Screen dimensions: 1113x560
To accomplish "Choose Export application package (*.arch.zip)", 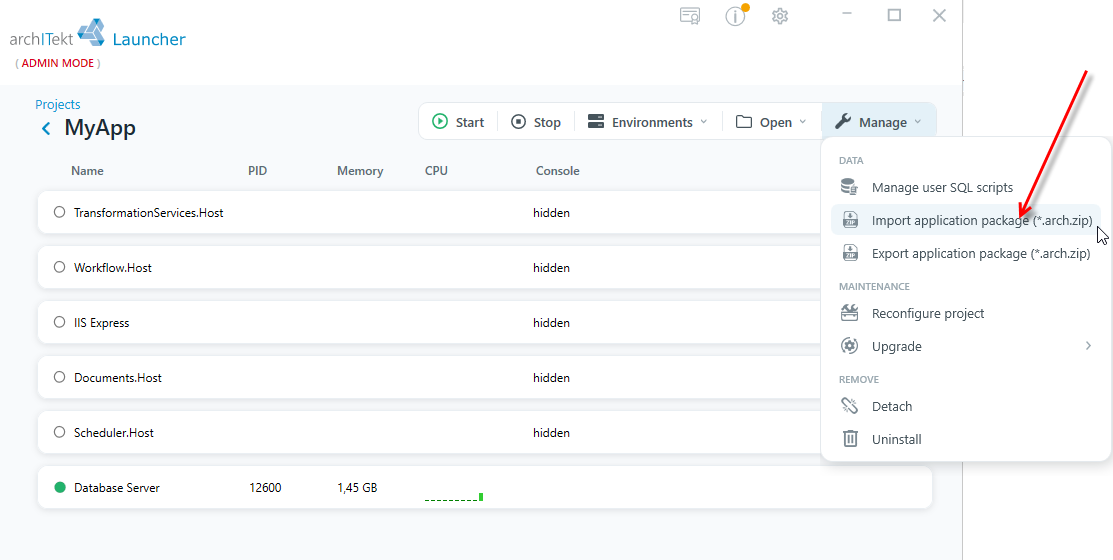I will tap(966, 253).
